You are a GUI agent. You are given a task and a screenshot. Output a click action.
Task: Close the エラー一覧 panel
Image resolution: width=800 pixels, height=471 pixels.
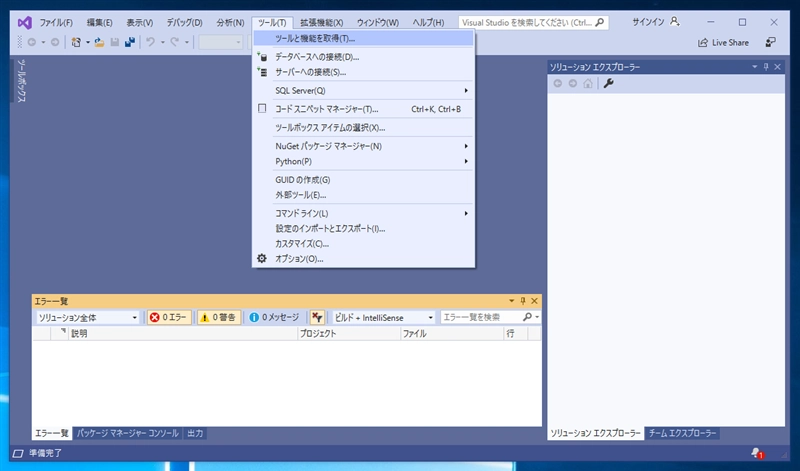point(534,301)
